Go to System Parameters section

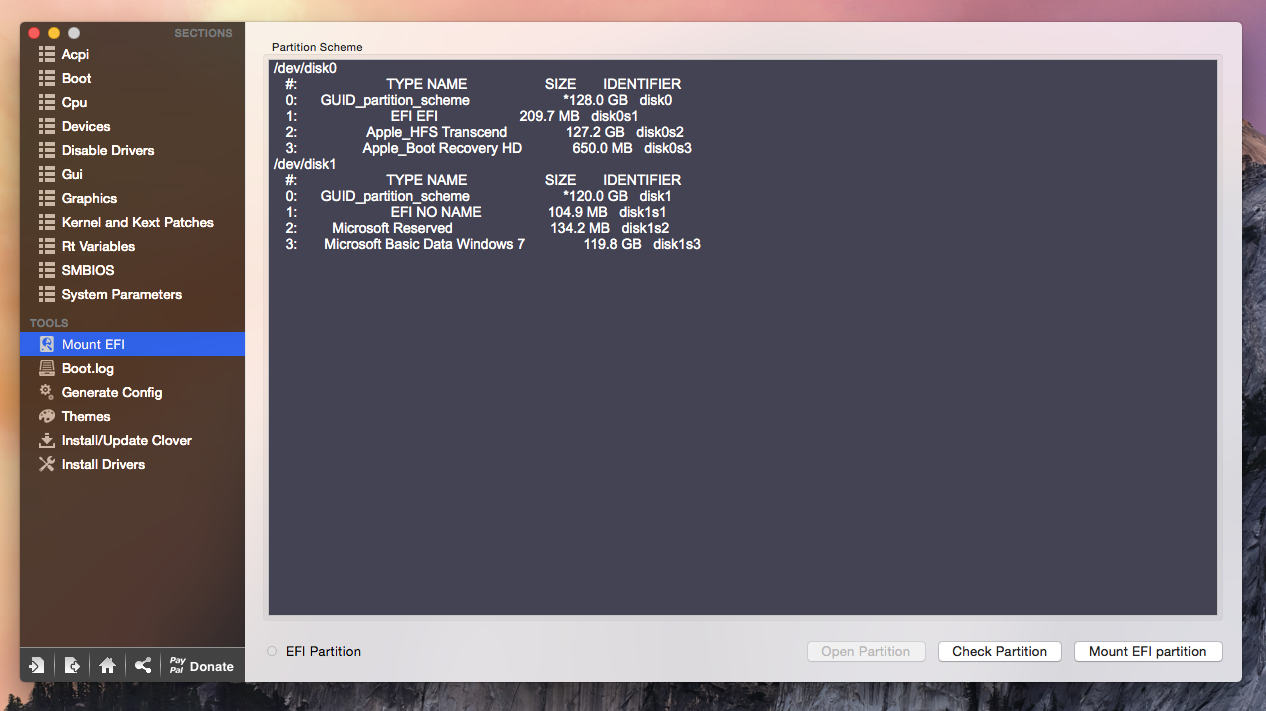click(132, 294)
